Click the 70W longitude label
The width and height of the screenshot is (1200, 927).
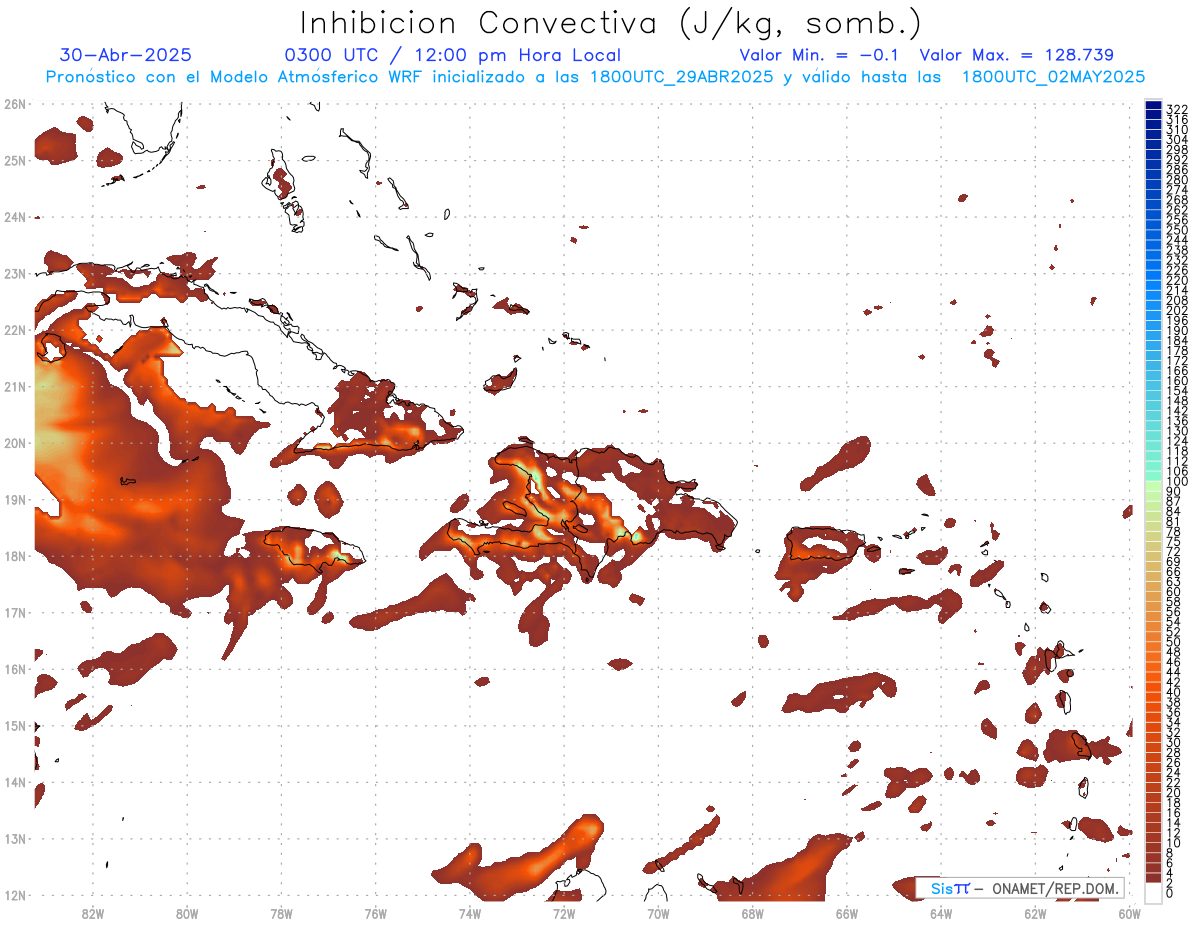click(x=658, y=913)
